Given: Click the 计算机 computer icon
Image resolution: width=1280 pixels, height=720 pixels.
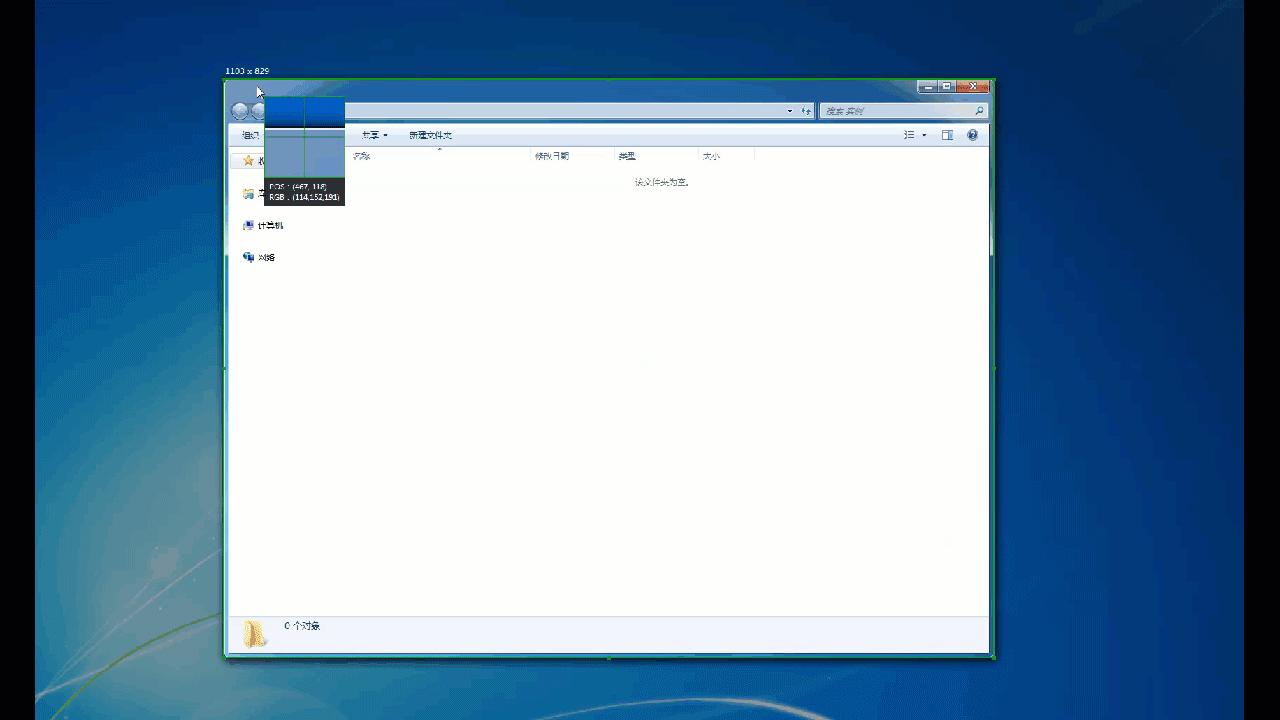Looking at the screenshot, I should click(248, 226).
